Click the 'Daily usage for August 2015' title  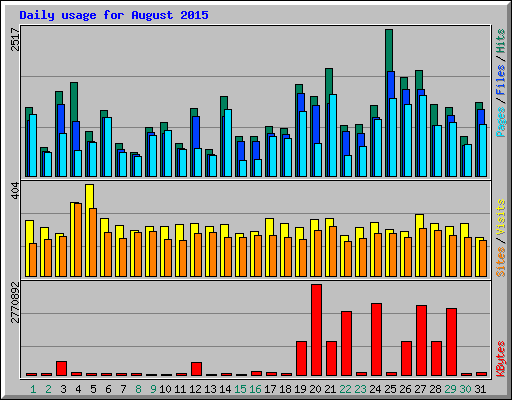click(x=114, y=15)
